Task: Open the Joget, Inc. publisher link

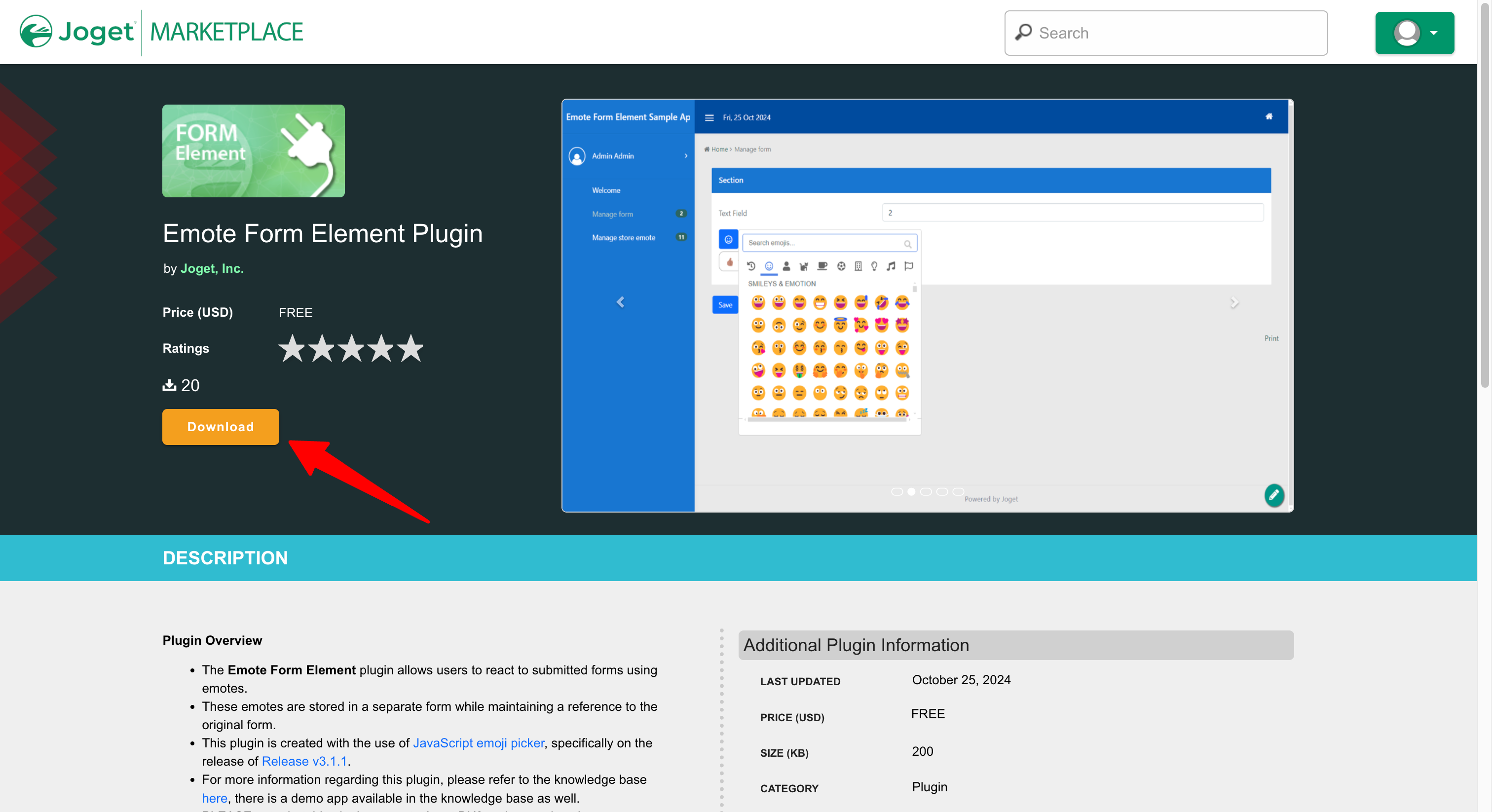Action: (x=212, y=269)
